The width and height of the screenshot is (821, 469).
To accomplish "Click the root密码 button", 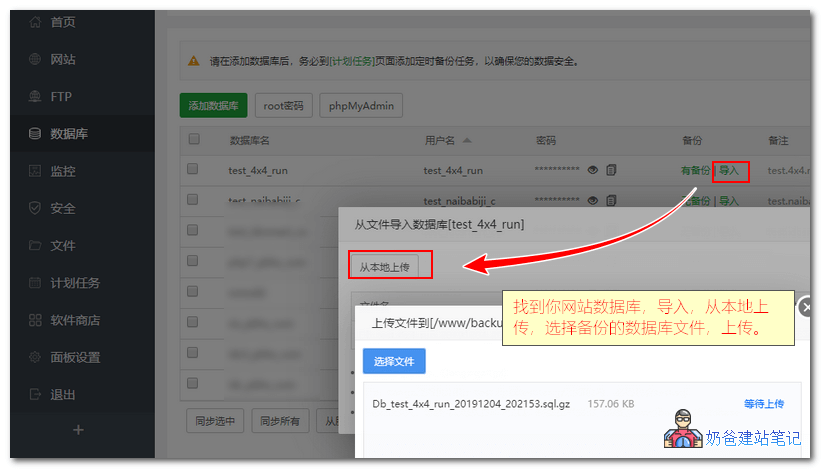I will pyautogui.click(x=283, y=105).
